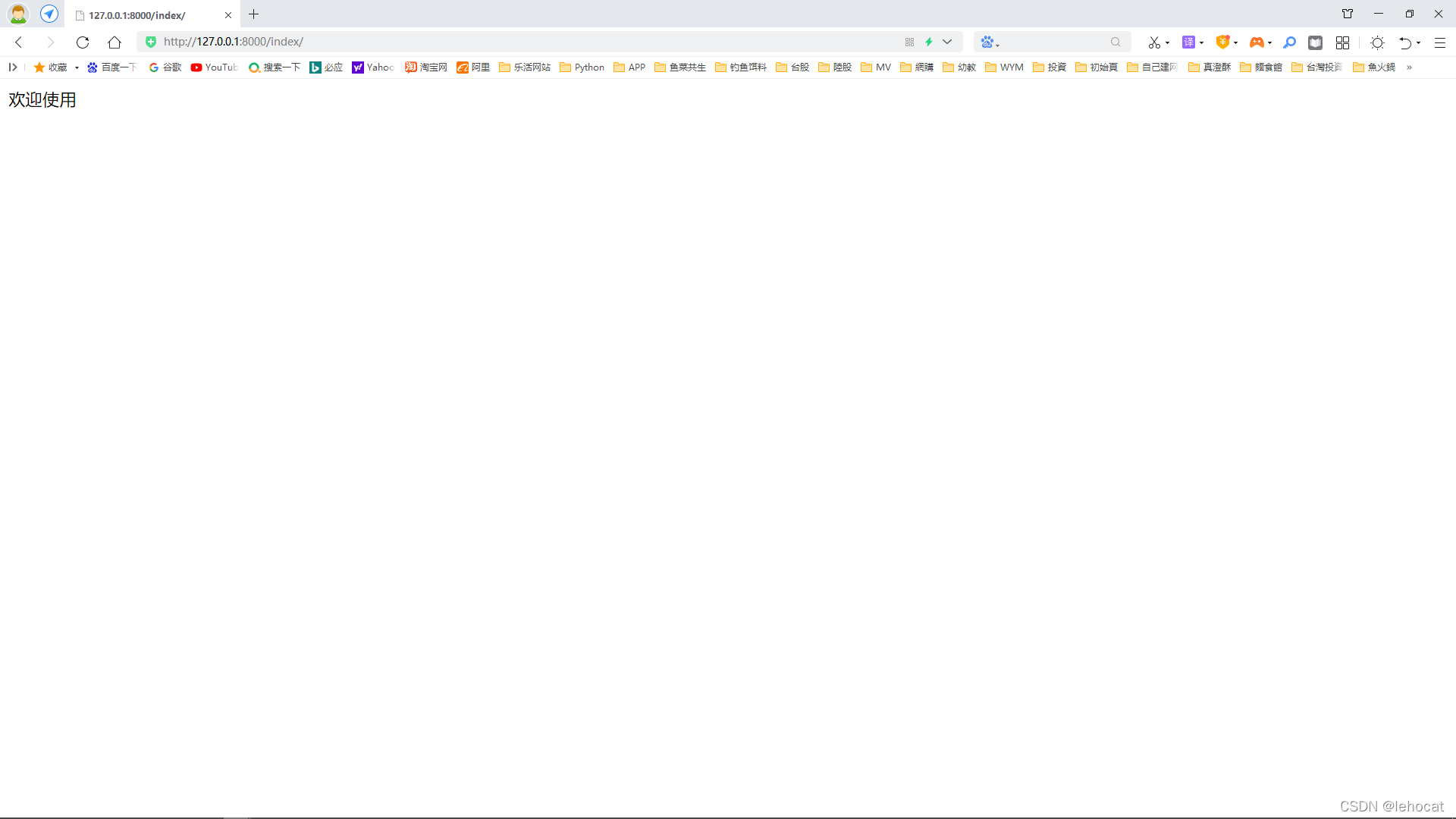Open the hamburger main menu
Screen dimensions: 1456x819
[1439, 42]
